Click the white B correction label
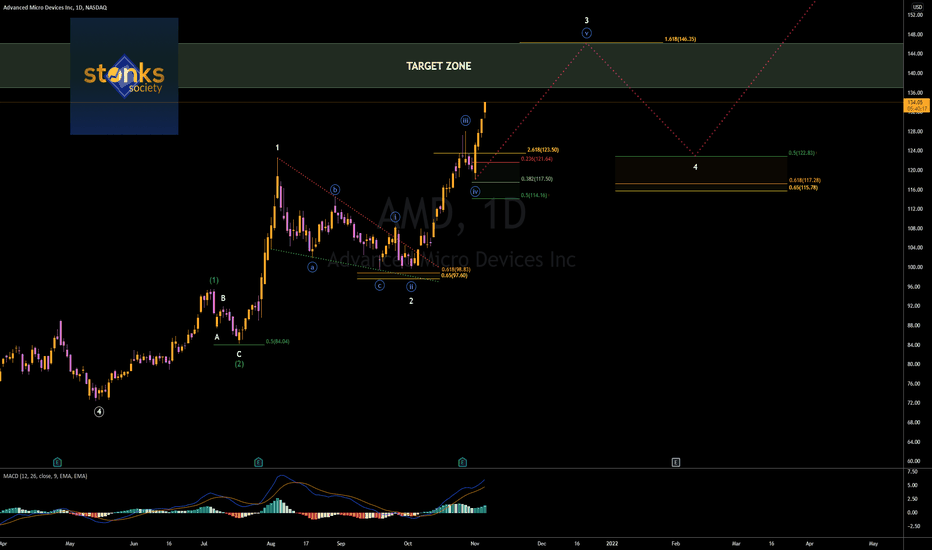Screen dimensions: 932x550 click(223, 298)
